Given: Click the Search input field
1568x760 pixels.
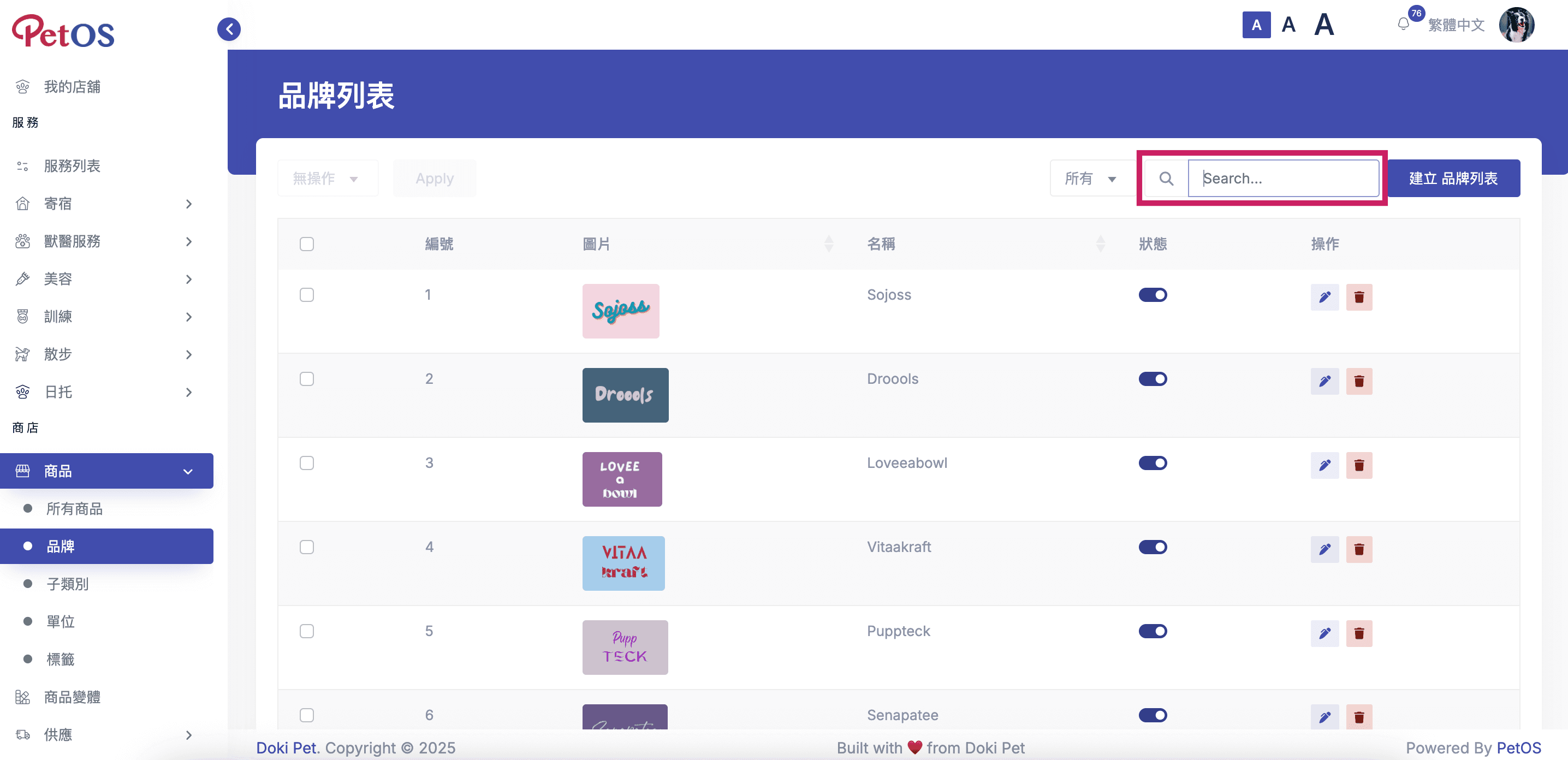Looking at the screenshot, I should (1283, 179).
